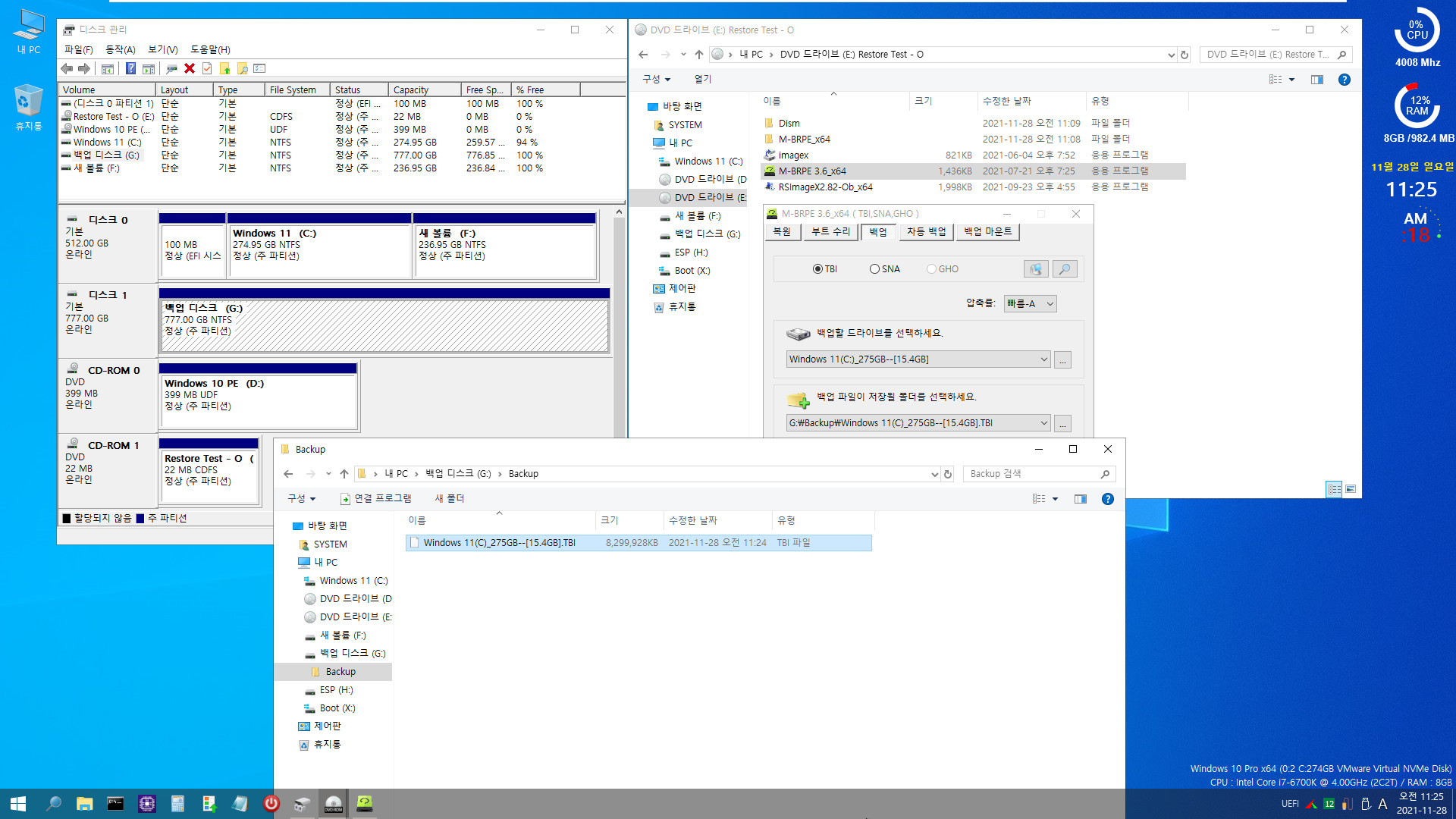Click green M-BRPE icon on taskbar
1456x819 pixels.
365,804
